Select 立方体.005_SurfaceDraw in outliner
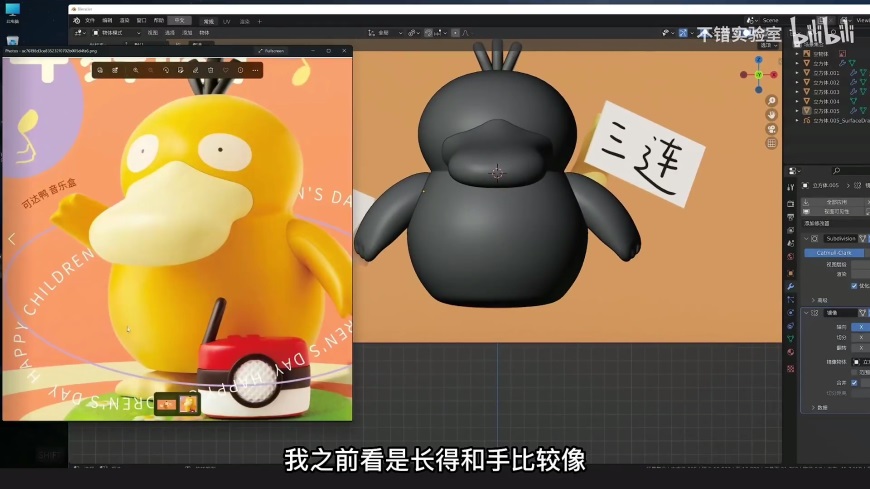 pyautogui.click(x=841, y=120)
